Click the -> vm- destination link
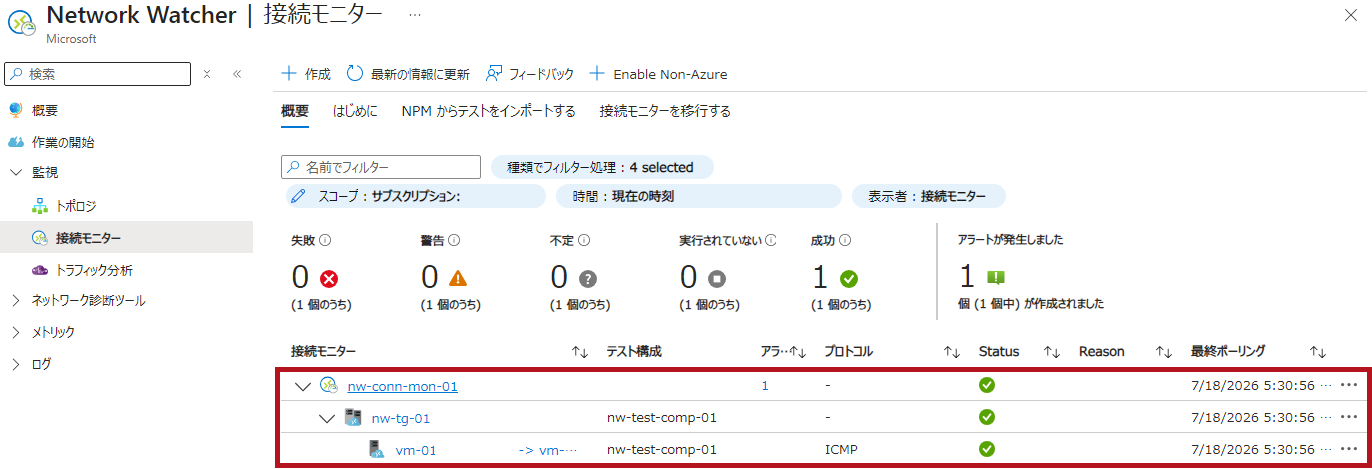The width and height of the screenshot is (1372, 469). pos(548,450)
